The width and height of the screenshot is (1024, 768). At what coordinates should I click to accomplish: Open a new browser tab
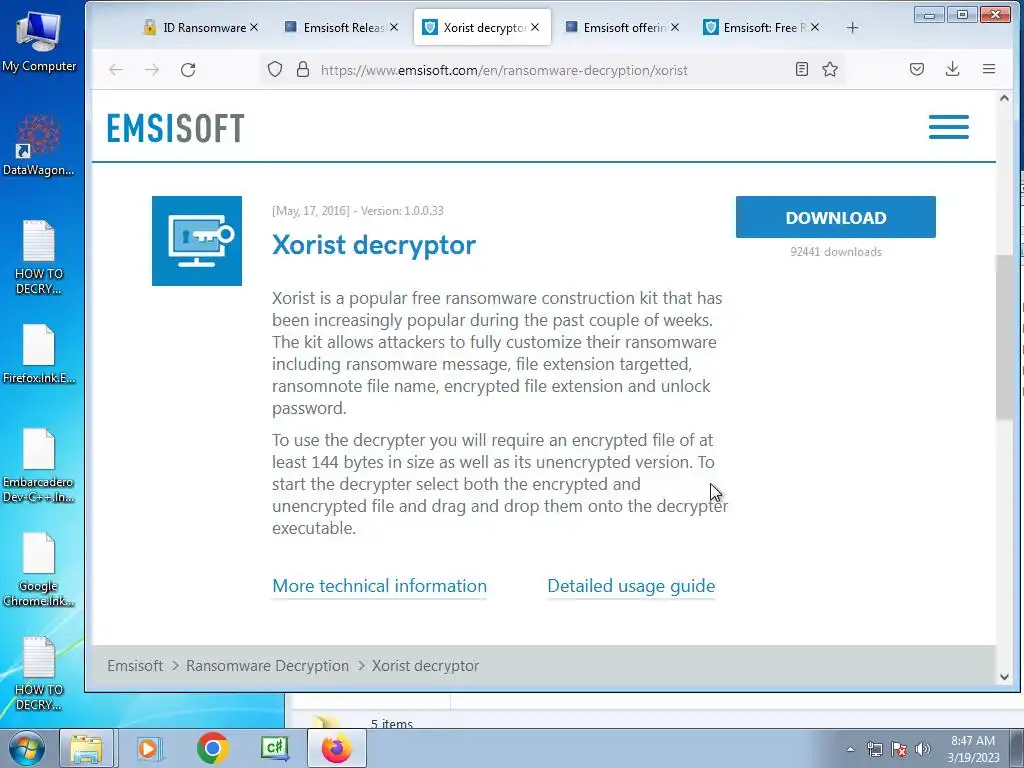pos(852,27)
